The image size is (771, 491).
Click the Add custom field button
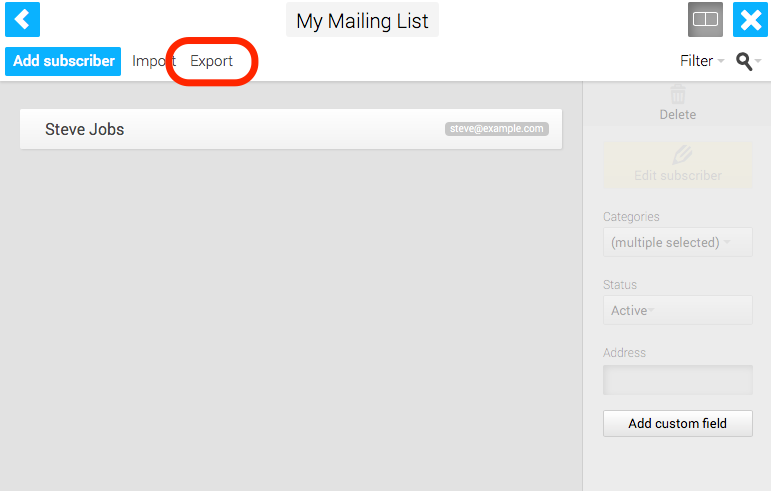click(x=678, y=423)
